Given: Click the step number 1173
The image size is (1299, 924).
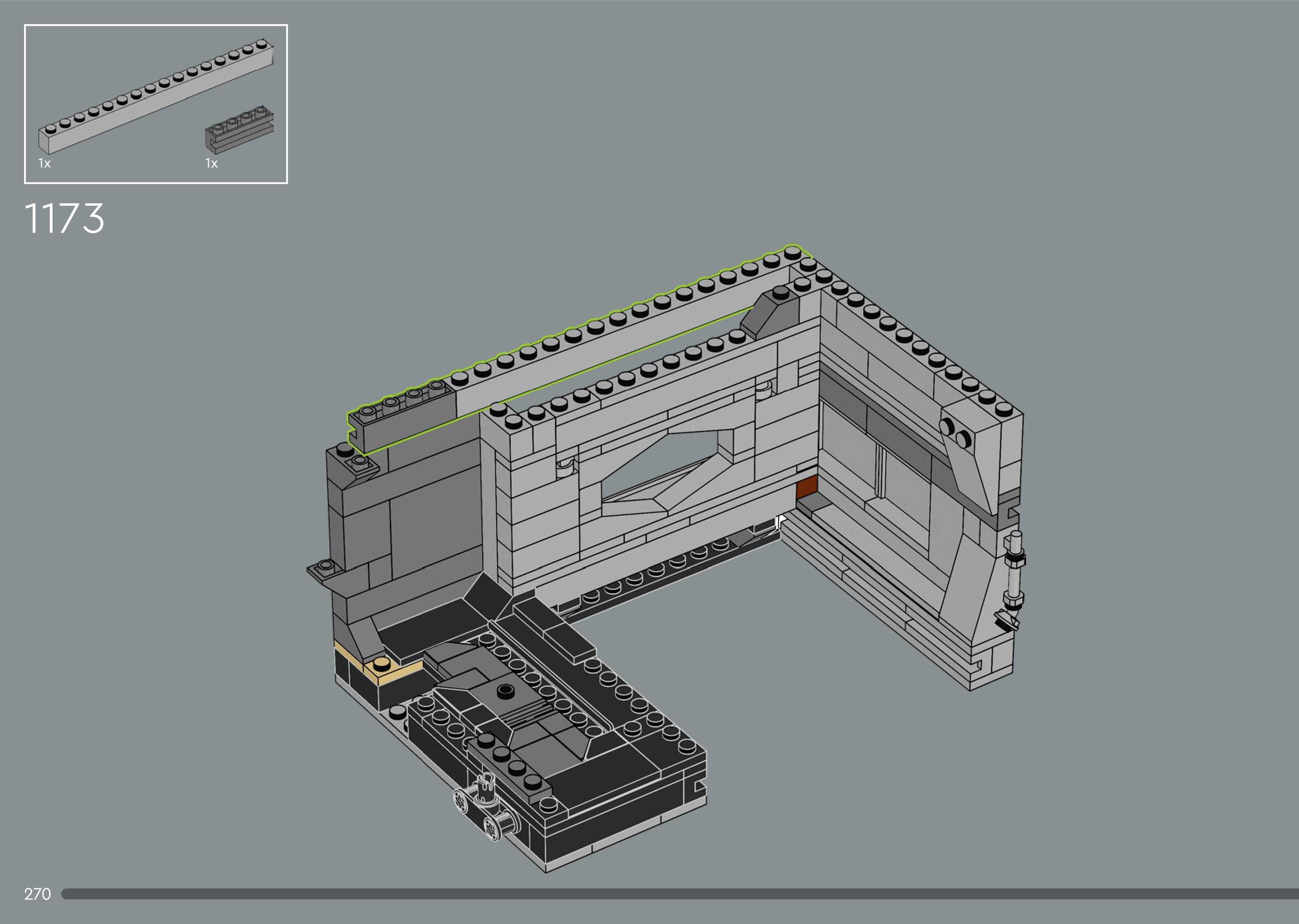Looking at the screenshot, I should click(64, 218).
